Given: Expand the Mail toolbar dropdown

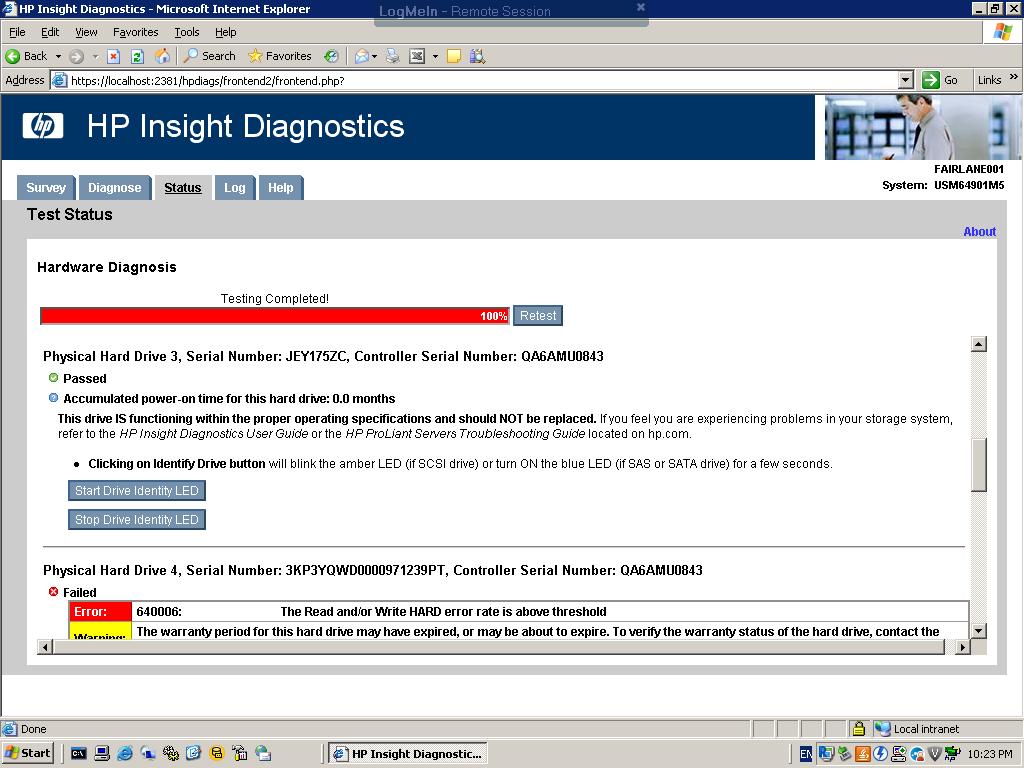Looking at the screenshot, I should coord(374,56).
